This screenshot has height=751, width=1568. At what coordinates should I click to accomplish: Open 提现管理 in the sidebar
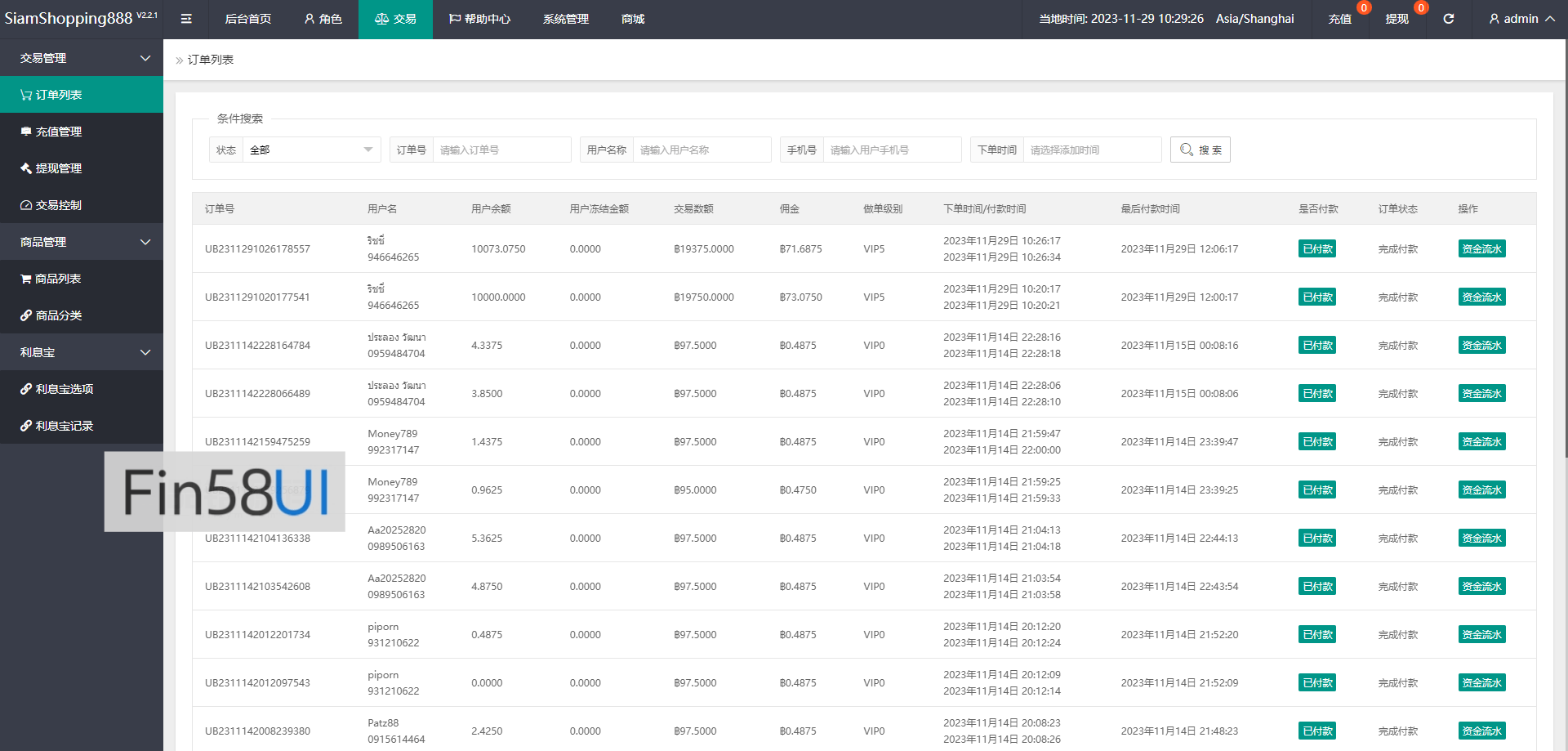coord(58,168)
